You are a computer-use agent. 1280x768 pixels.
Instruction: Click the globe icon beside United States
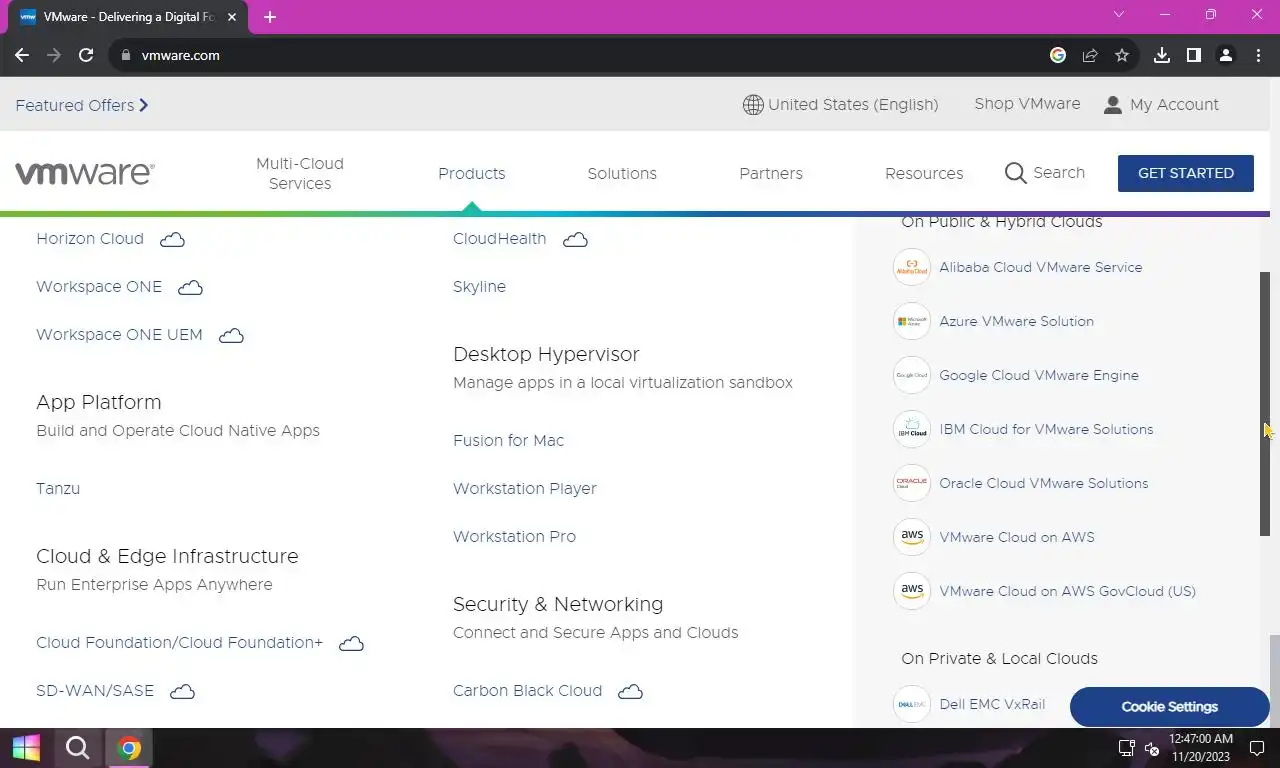(753, 105)
